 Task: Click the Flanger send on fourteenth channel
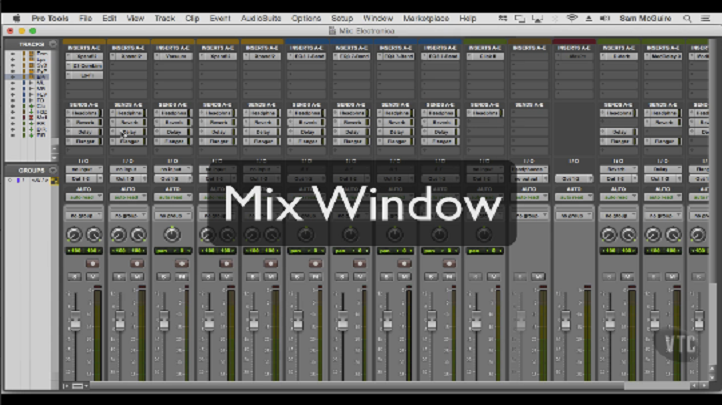663,142
